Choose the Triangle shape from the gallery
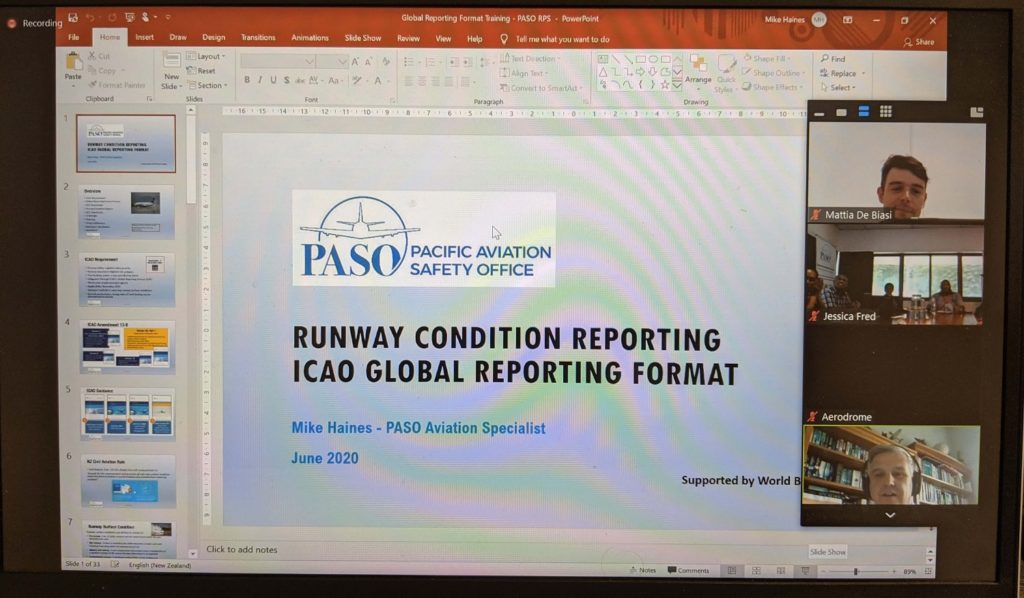This screenshot has width=1024, height=598. click(603, 72)
